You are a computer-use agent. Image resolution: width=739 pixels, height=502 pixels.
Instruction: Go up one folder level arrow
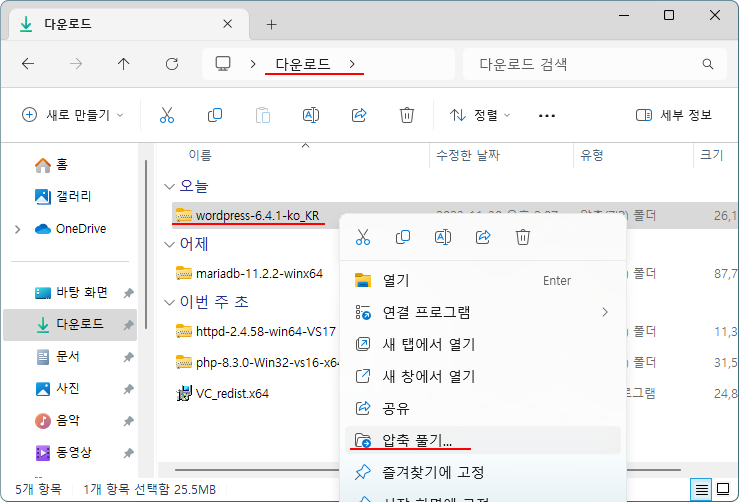[x=123, y=64]
